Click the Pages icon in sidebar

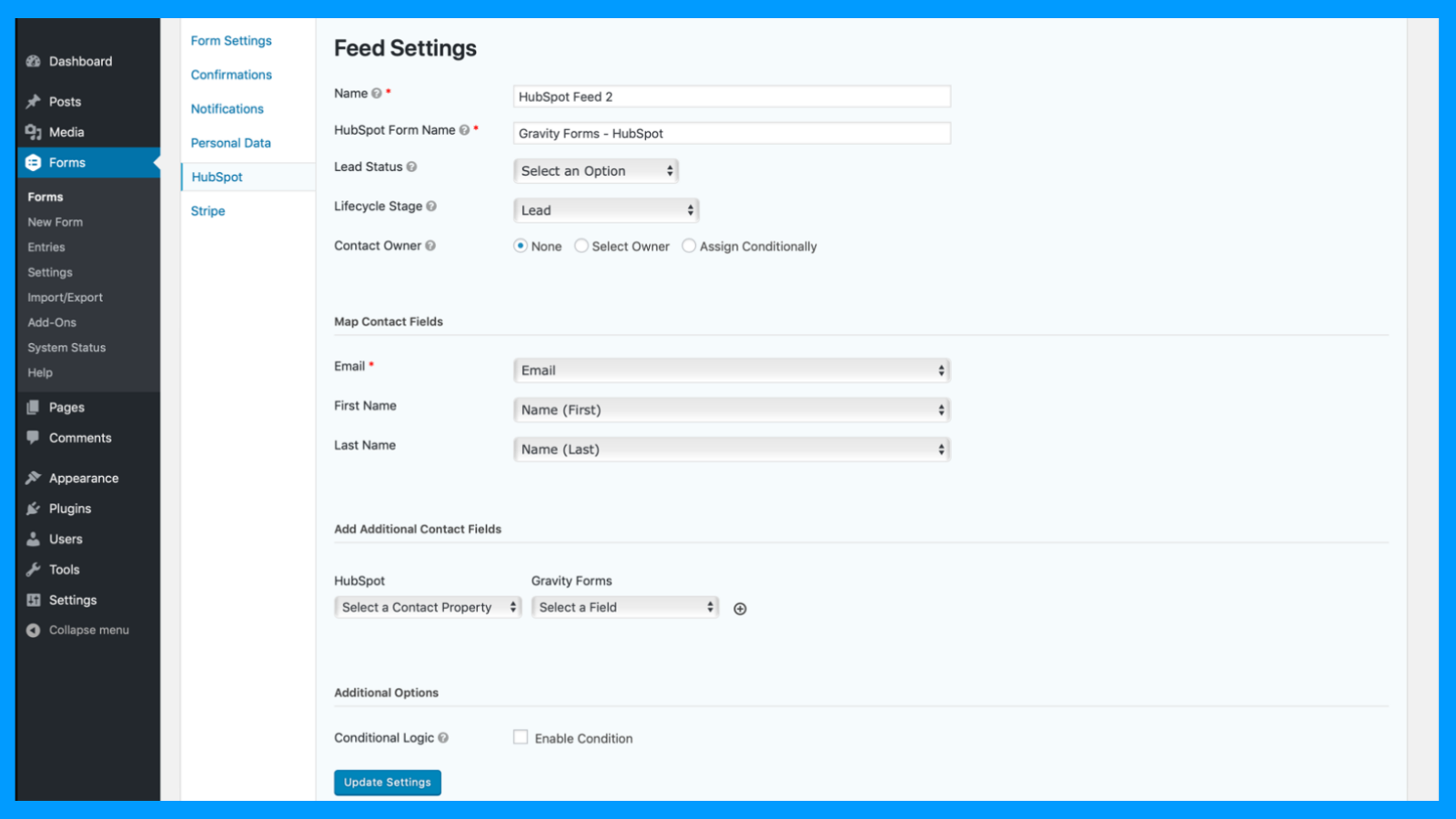point(34,407)
